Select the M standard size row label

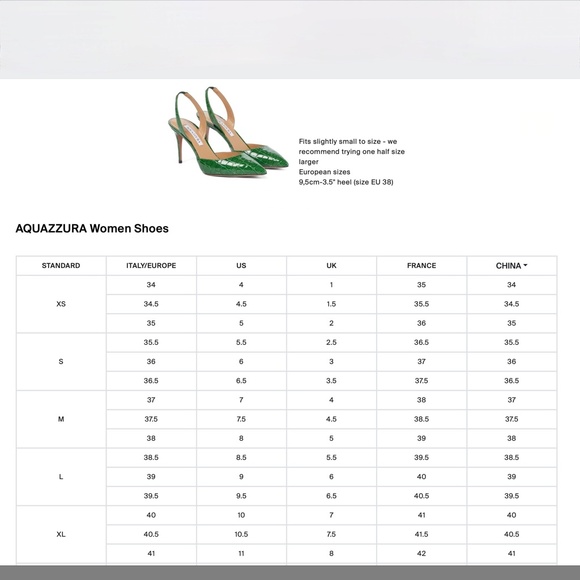click(61, 419)
